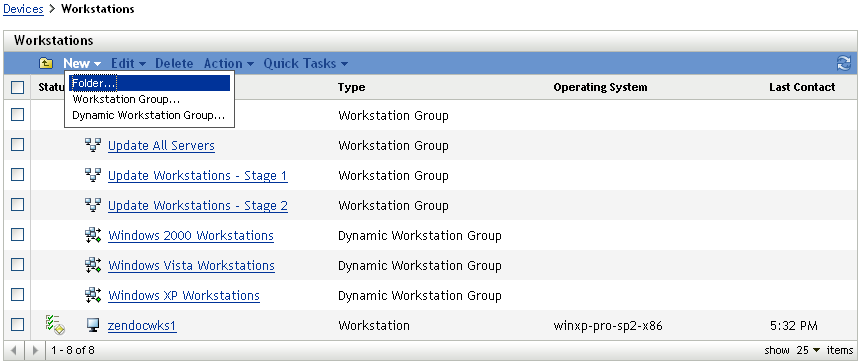The width and height of the screenshot is (866, 364).
Task: Click icon next to Update Workstations - Stage 1
Action: click(92, 175)
